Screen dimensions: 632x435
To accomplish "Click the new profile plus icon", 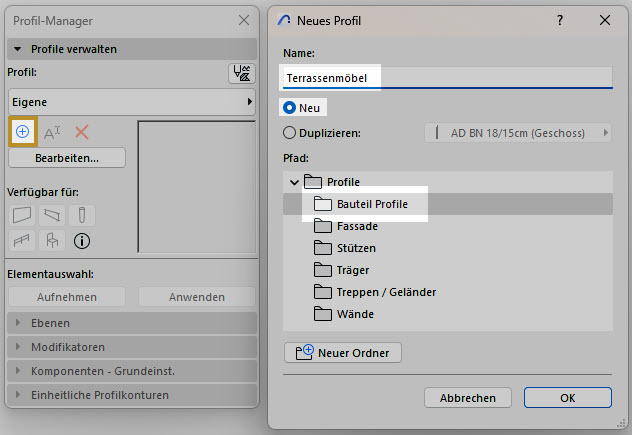I will tap(23, 131).
